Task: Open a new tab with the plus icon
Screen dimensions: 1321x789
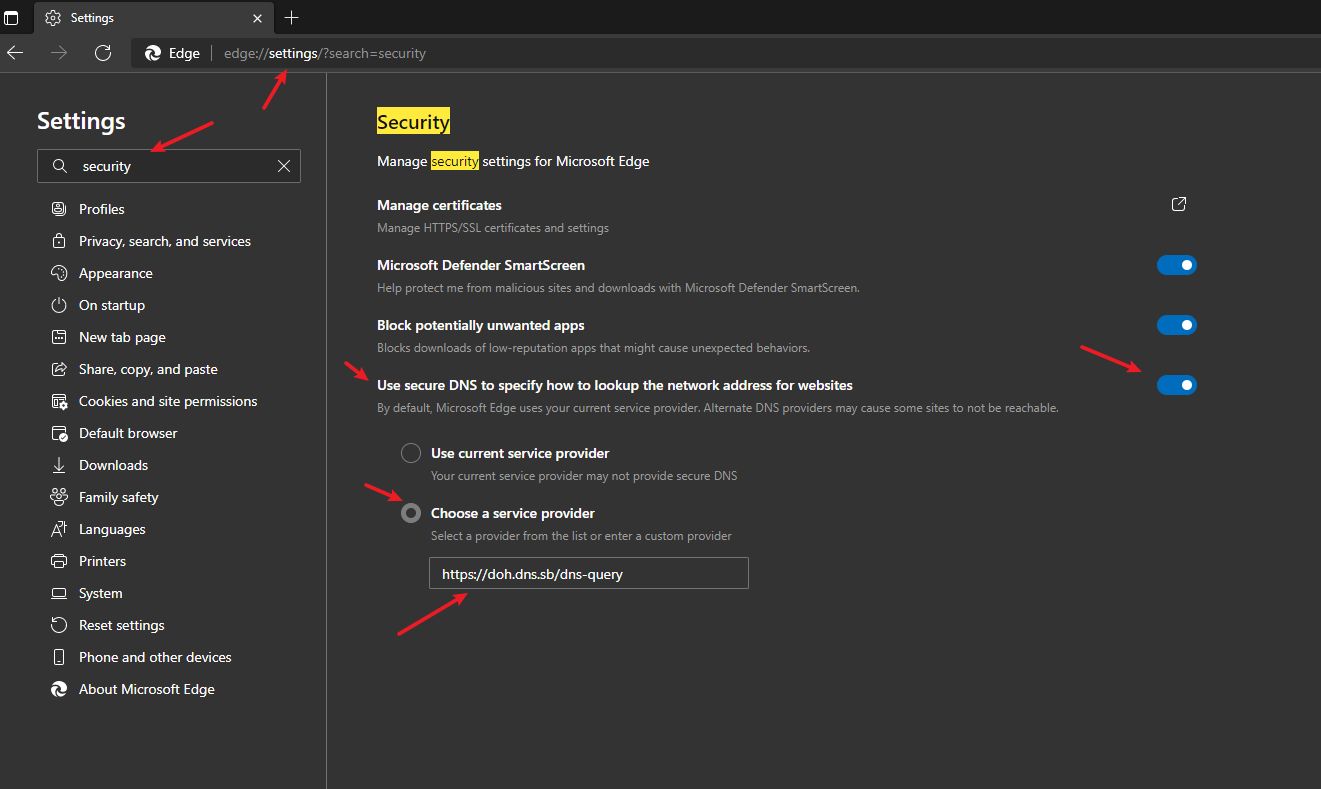Action: point(291,18)
